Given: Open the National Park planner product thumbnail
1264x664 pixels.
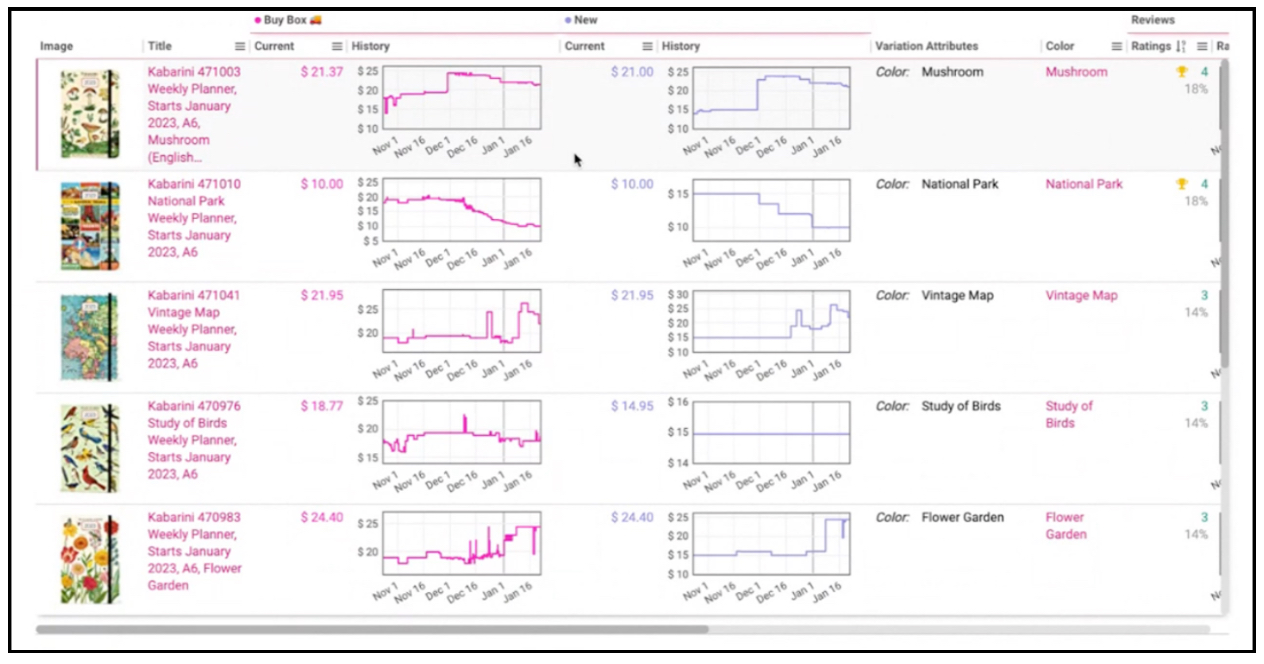Looking at the screenshot, I should [x=90, y=226].
